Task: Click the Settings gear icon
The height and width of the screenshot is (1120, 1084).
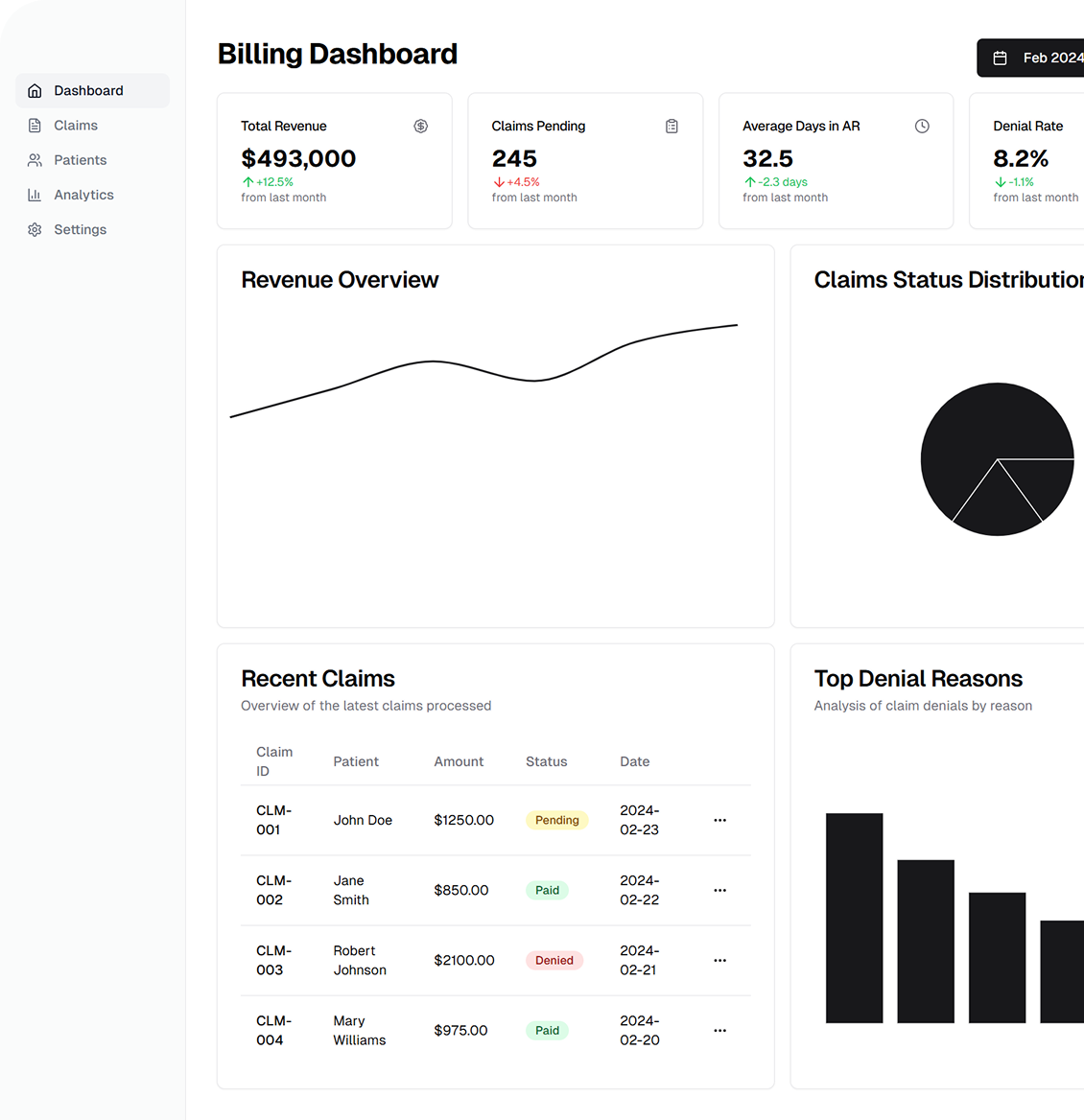Action: pyautogui.click(x=35, y=230)
